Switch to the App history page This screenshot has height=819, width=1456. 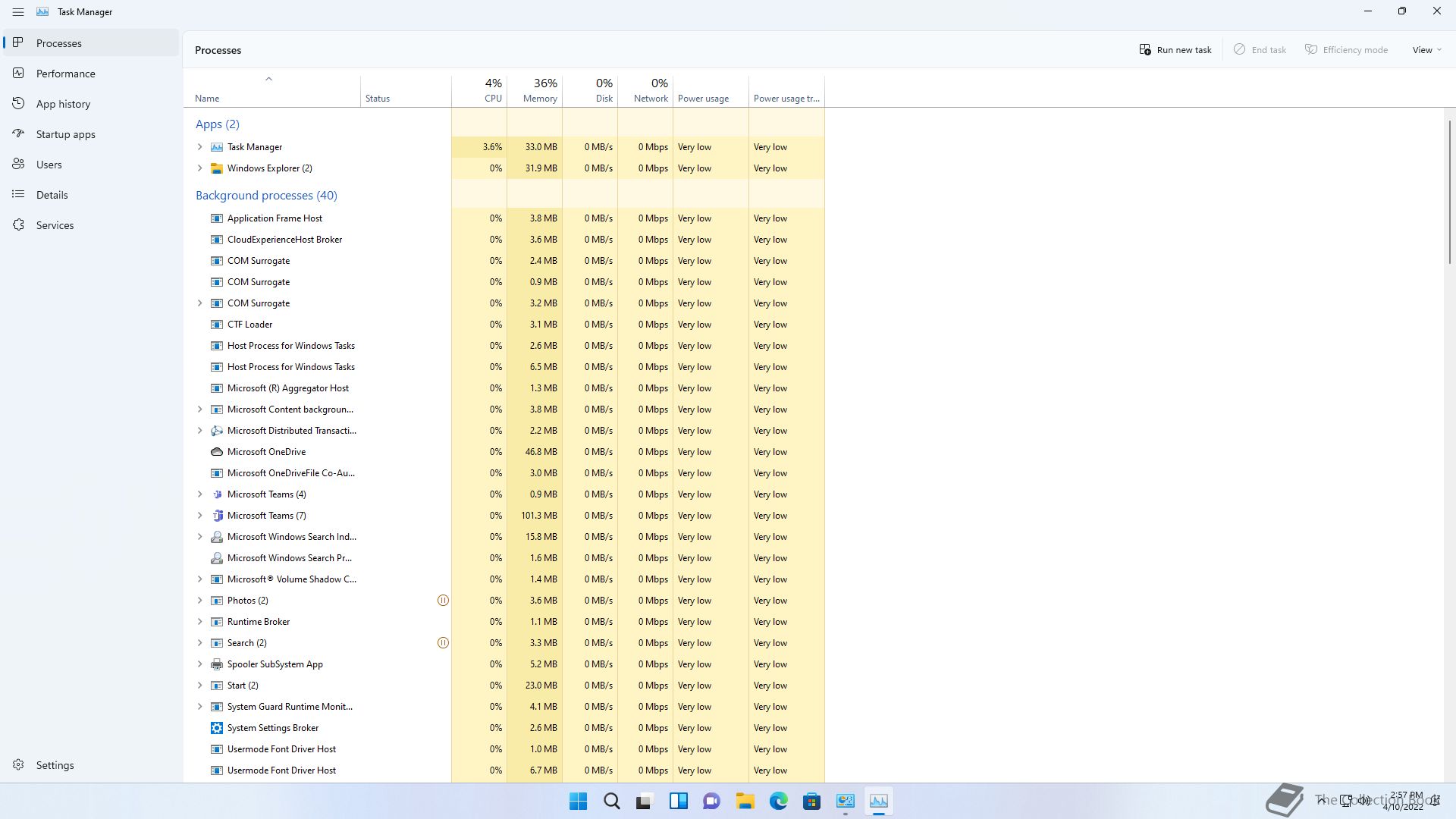(91, 104)
